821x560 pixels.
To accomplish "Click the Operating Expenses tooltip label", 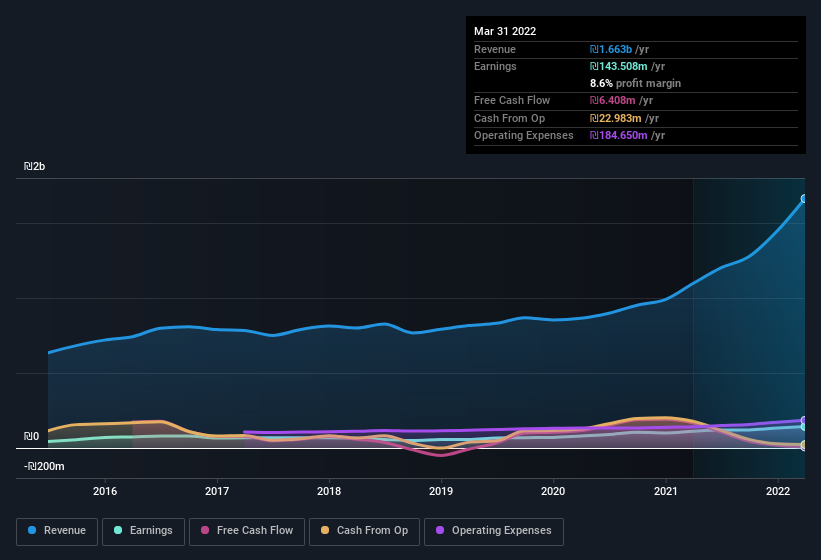I will click(x=524, y=136).
